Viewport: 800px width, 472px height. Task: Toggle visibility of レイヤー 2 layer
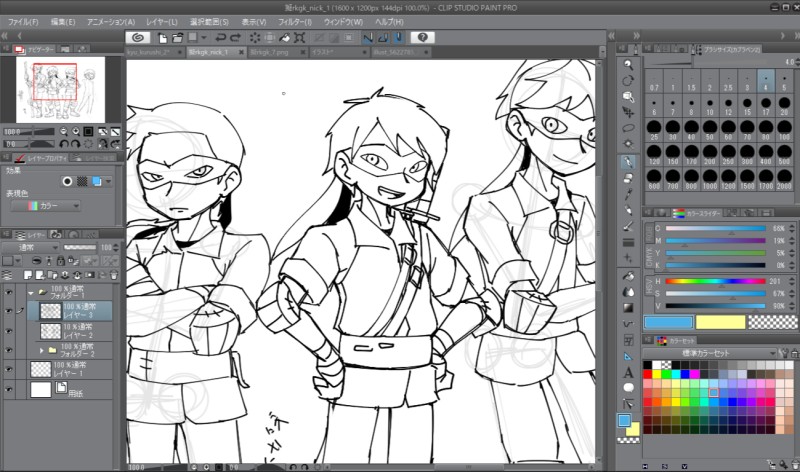point(8,331)
